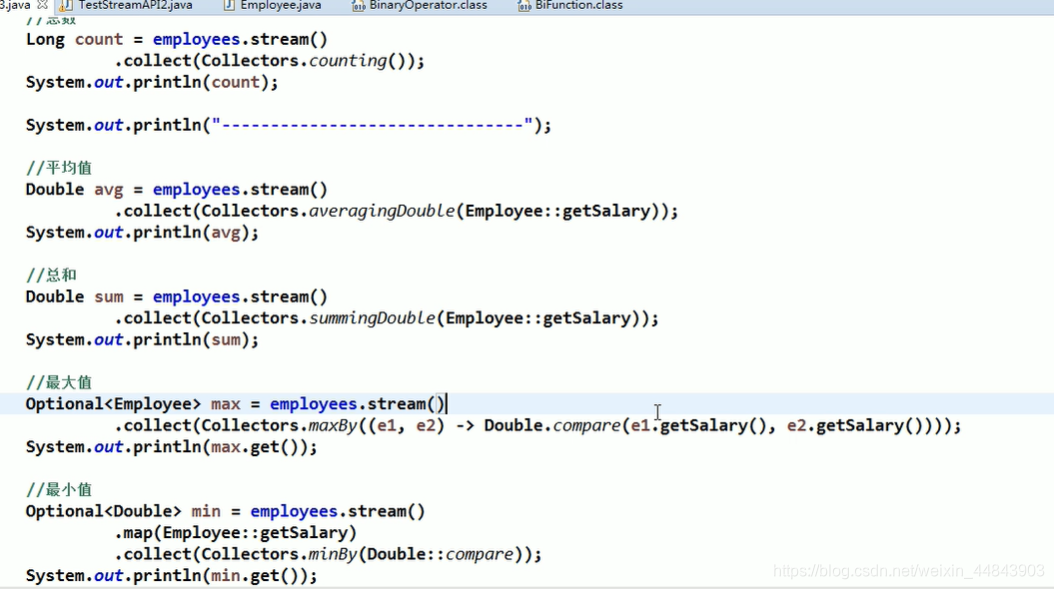Click the 'sum' variable in its declaration
The width and height of the screenshot is (1054, 589).
click(x=108, y=297)
